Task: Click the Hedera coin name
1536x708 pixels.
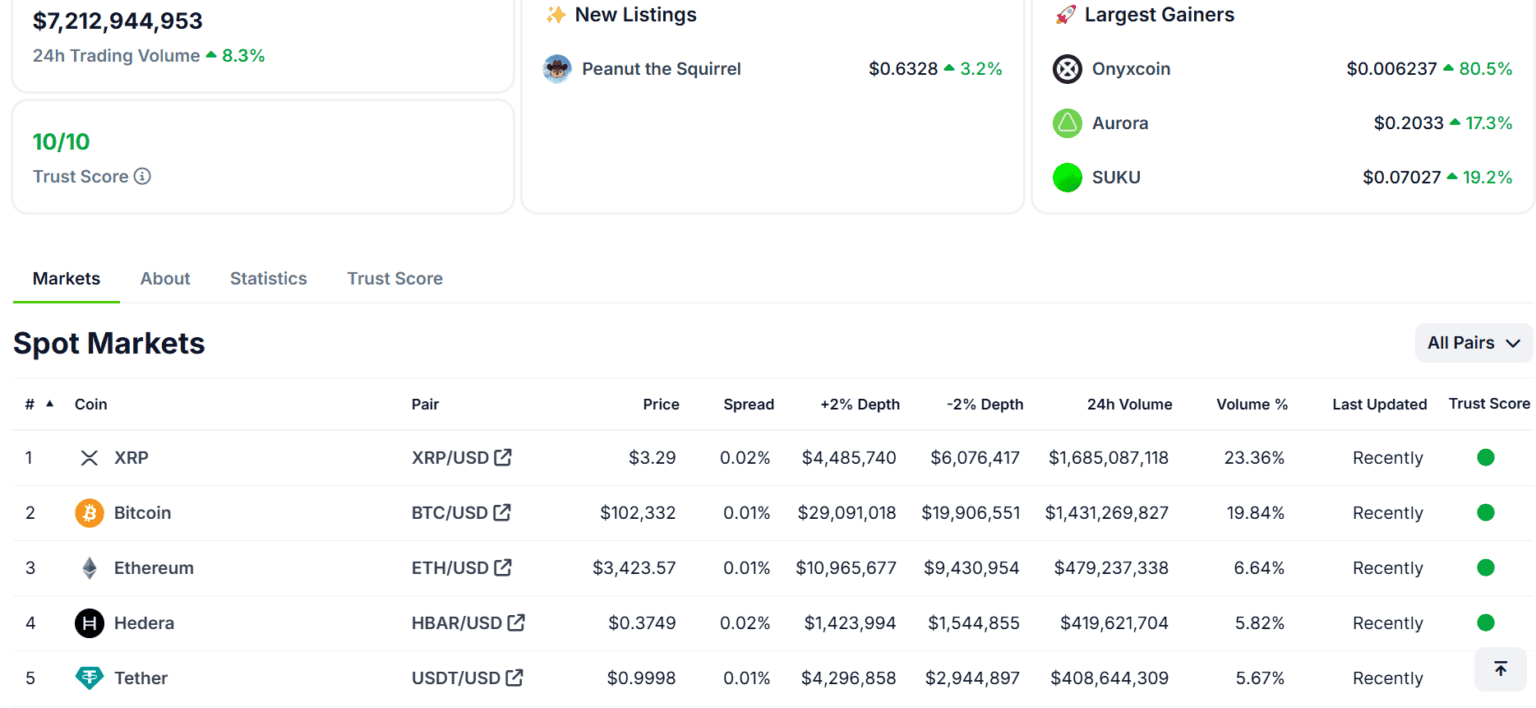Action: click(144, 623)
